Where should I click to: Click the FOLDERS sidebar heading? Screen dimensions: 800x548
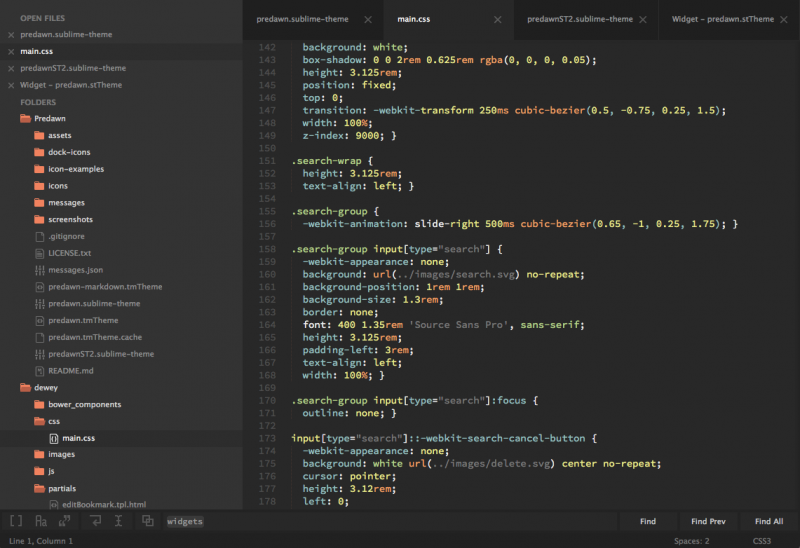click(38, 102)
